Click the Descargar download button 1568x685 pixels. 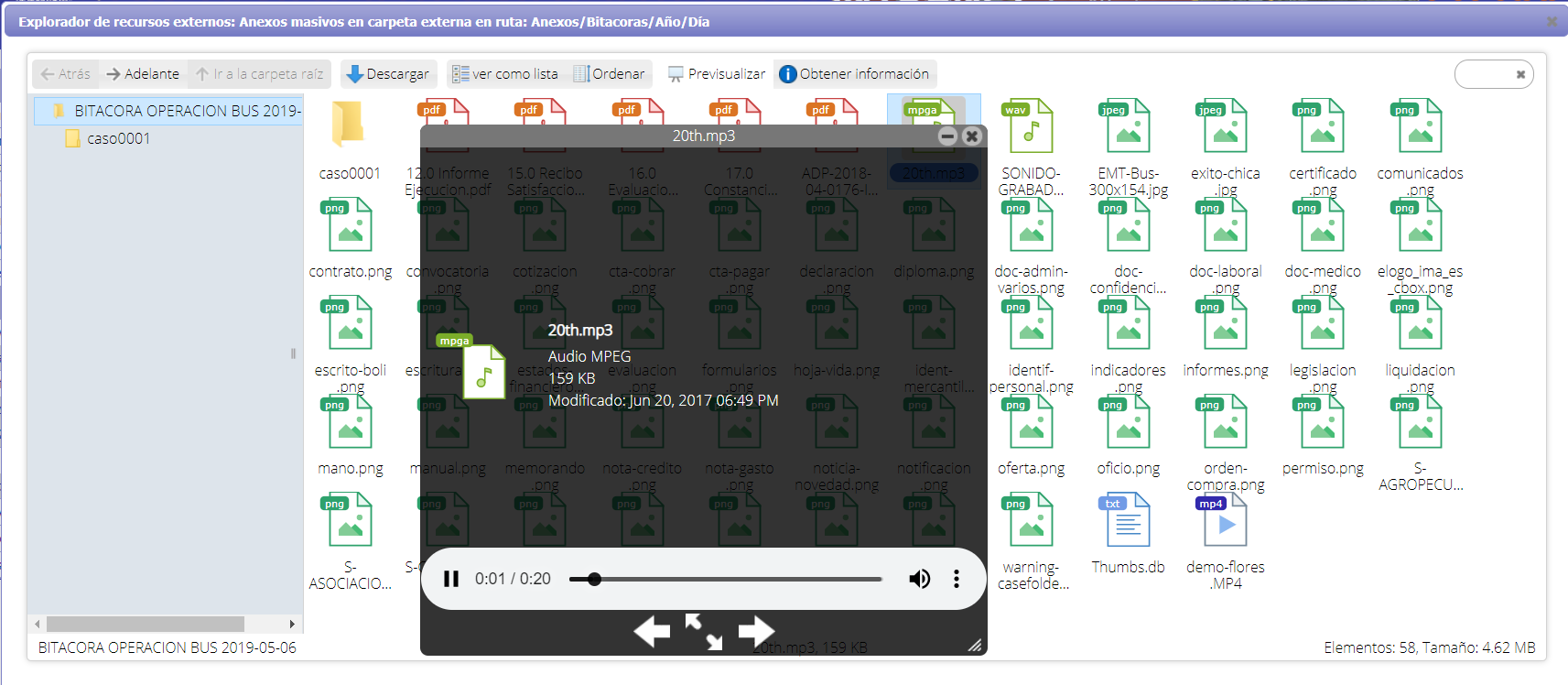point(388,74)
